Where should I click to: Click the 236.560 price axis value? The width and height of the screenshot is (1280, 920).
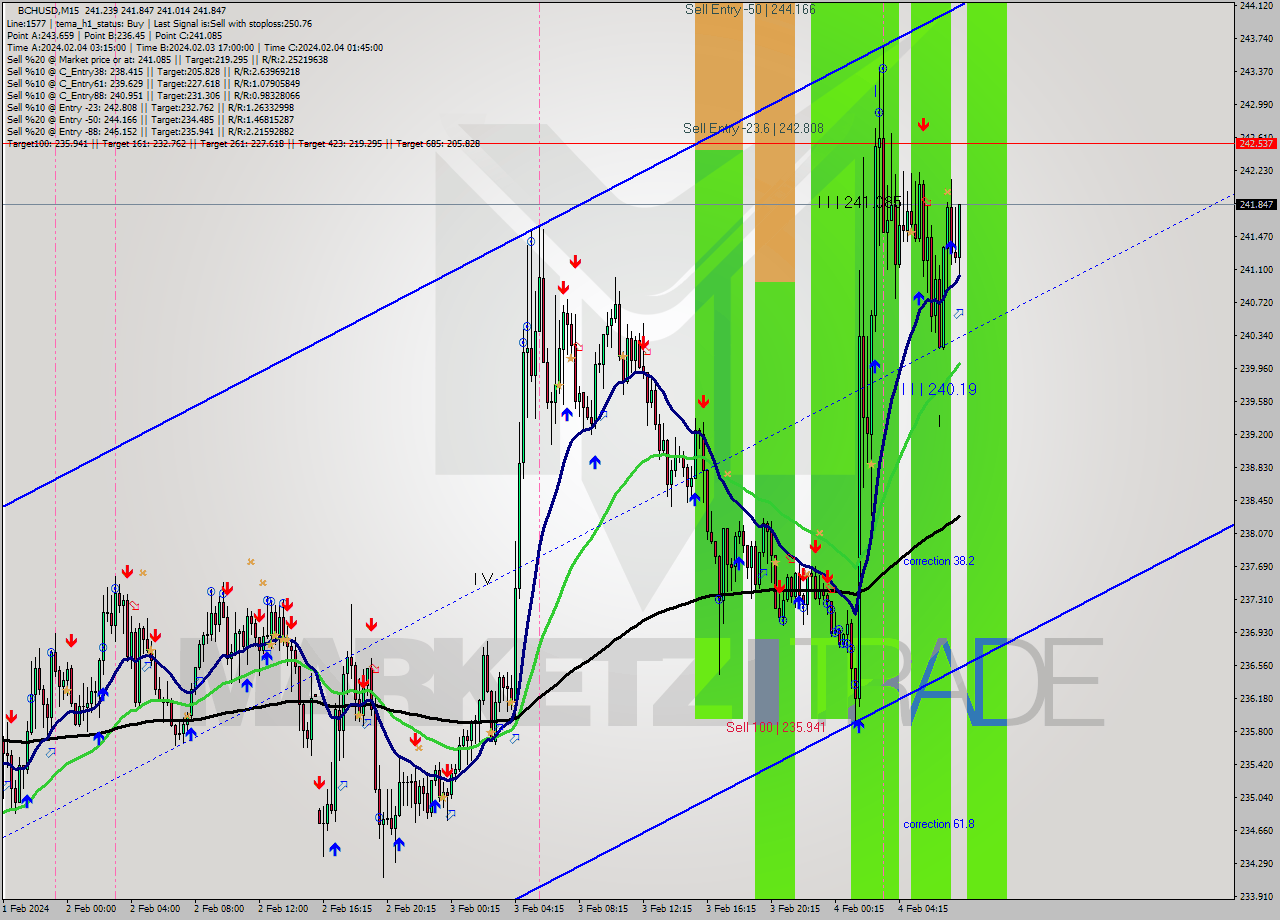click(x=1256, y=666)
